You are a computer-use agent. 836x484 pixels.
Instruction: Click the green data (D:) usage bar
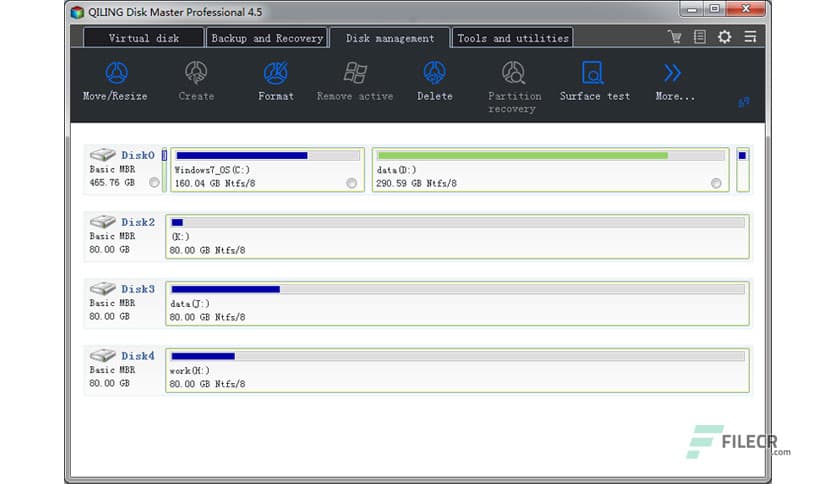point(550,156)
